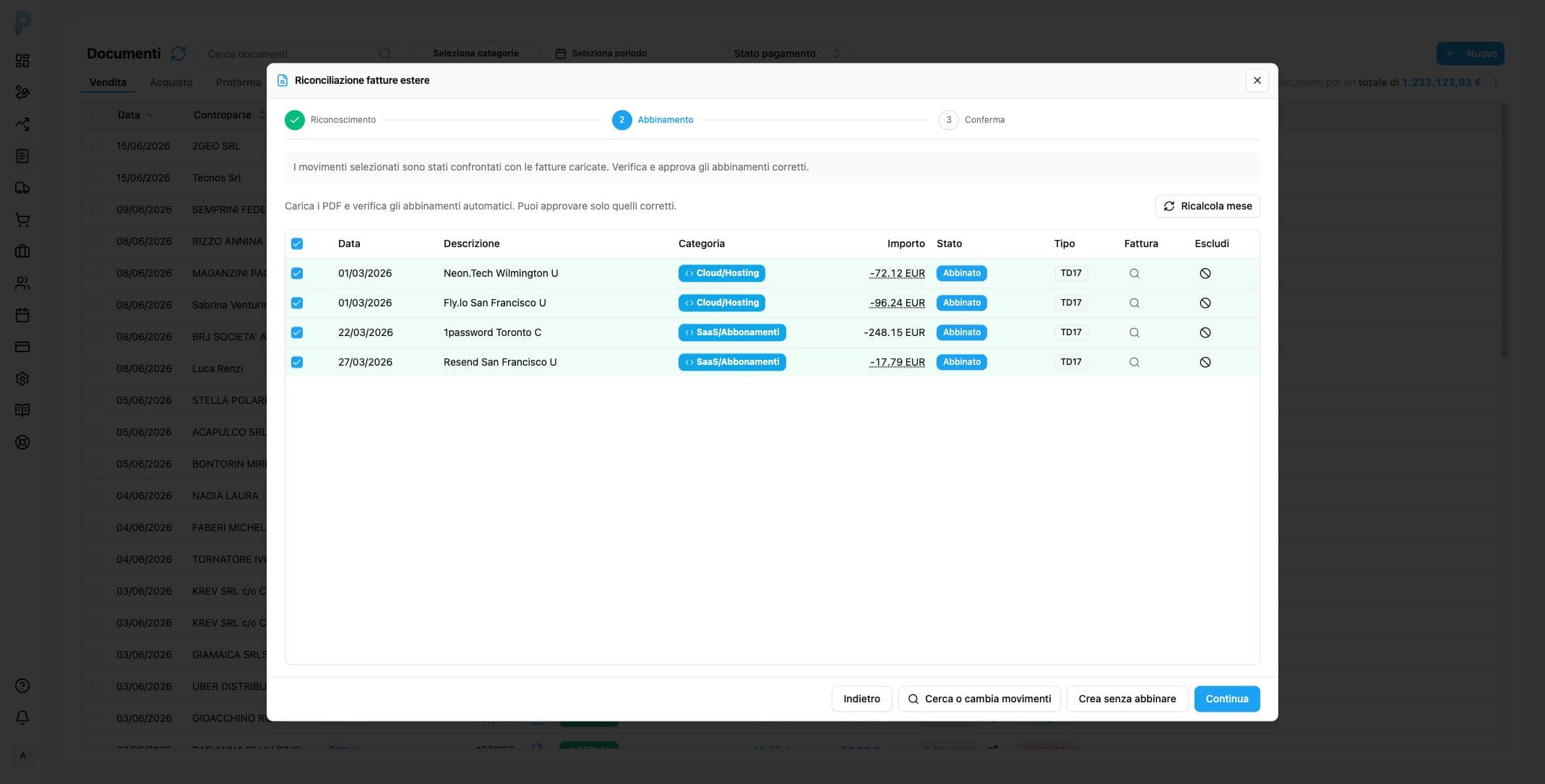Click the TD17 tag on Resend row
This screenshot has height=784, width=1545.
[1071, 362]
